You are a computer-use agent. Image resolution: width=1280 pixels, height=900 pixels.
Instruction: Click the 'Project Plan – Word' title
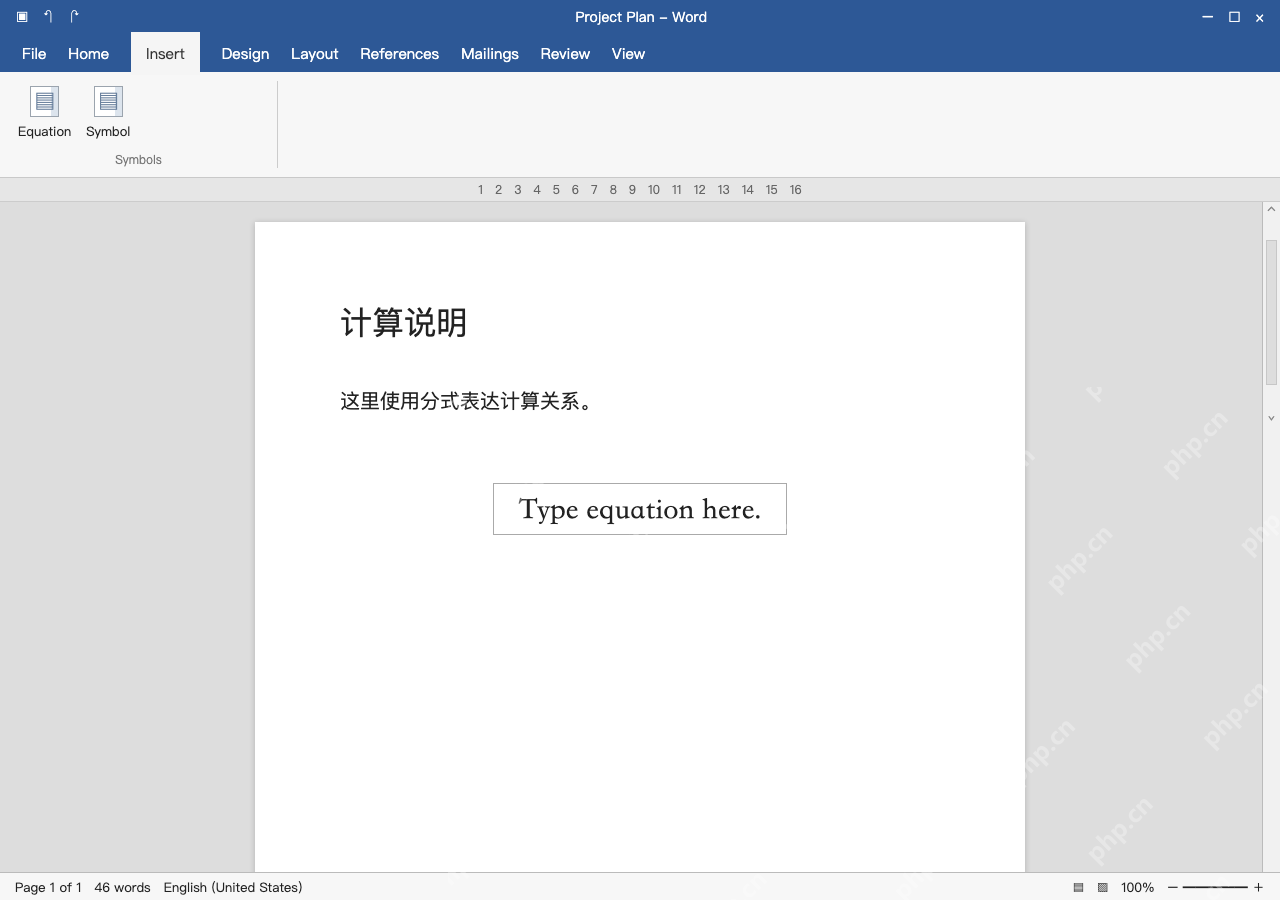641,17
